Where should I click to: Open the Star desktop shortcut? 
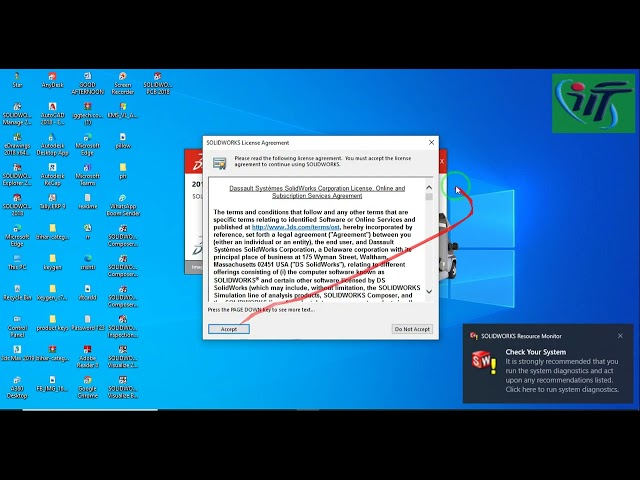[x=17, y=80]
